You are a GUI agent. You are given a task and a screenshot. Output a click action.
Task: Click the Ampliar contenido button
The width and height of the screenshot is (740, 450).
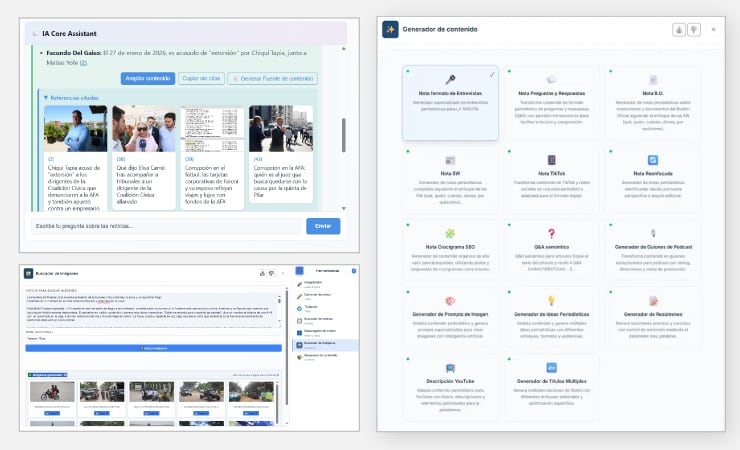tap(148, 78)
